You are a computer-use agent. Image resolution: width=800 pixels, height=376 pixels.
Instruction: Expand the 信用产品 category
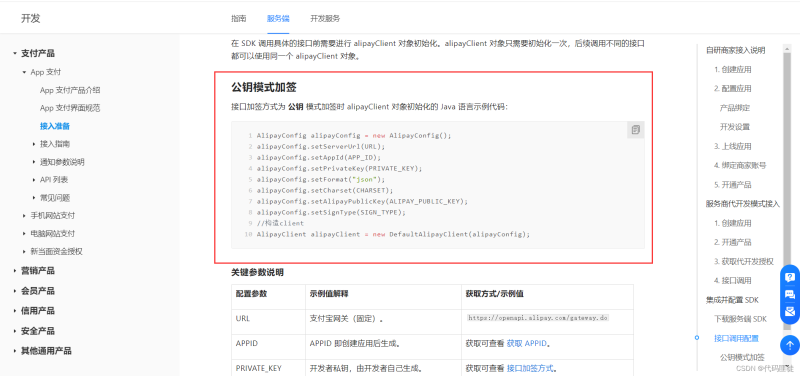coord(15,311)
